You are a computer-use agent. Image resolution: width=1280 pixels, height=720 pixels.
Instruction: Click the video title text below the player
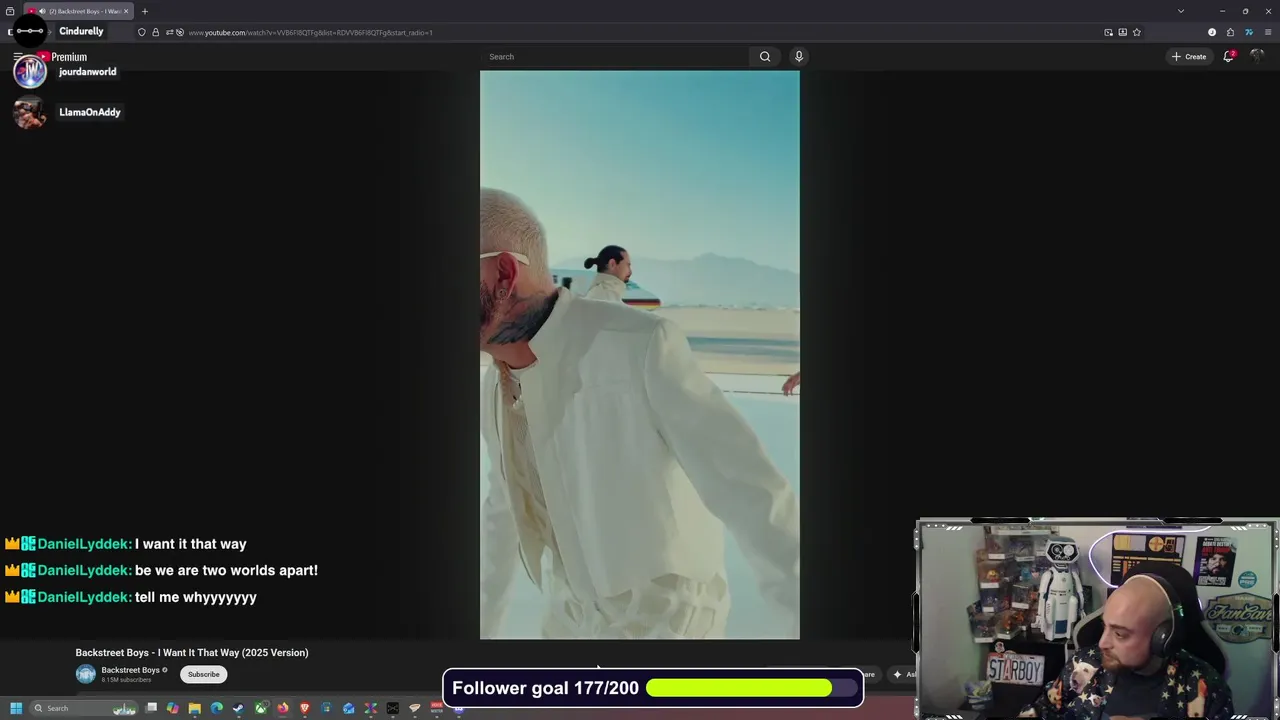192,653
